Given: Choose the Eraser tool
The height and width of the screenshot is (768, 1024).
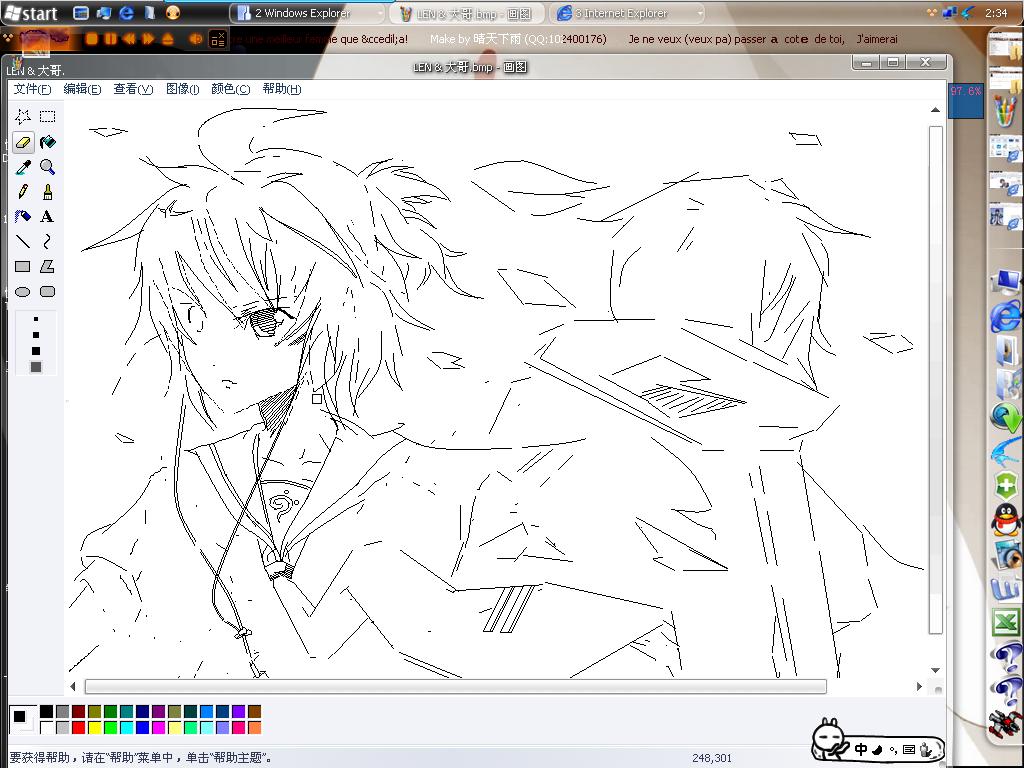Looking at the screenshot, I should [23, 142].
